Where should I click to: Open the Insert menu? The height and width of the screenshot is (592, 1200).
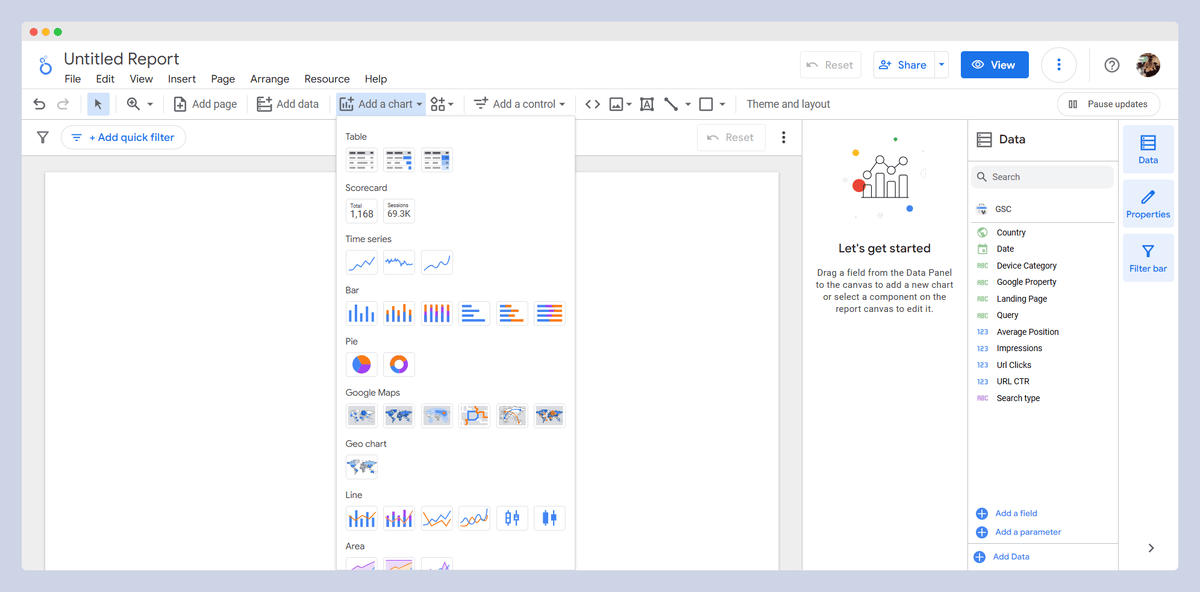point(182,79)
